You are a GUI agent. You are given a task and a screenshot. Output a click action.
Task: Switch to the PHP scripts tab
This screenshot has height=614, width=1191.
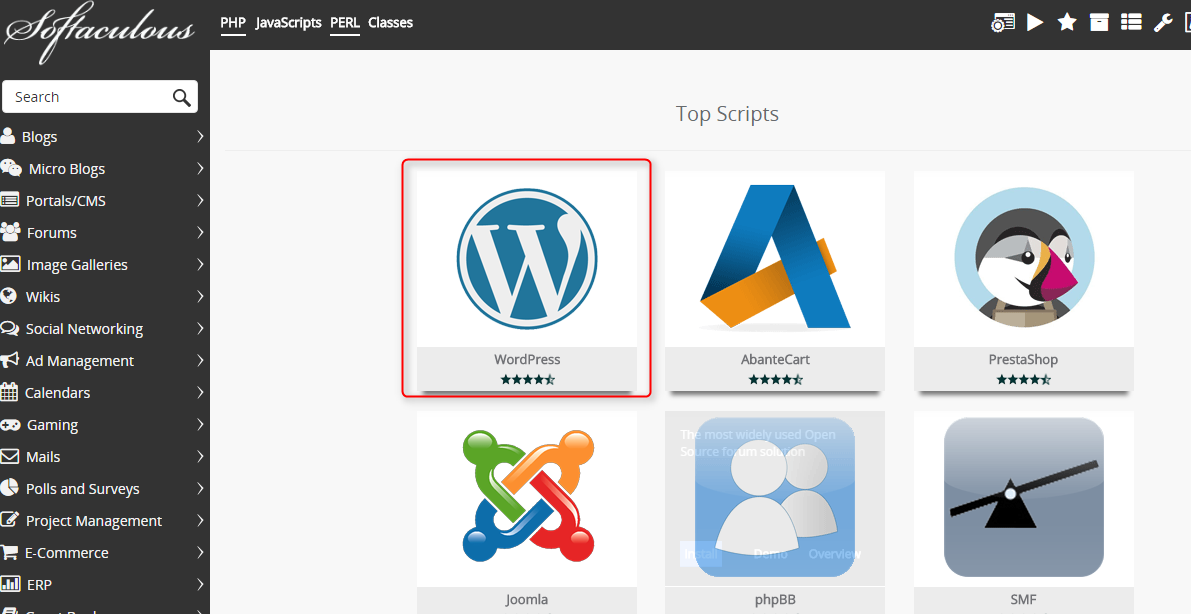coord(233,23)
